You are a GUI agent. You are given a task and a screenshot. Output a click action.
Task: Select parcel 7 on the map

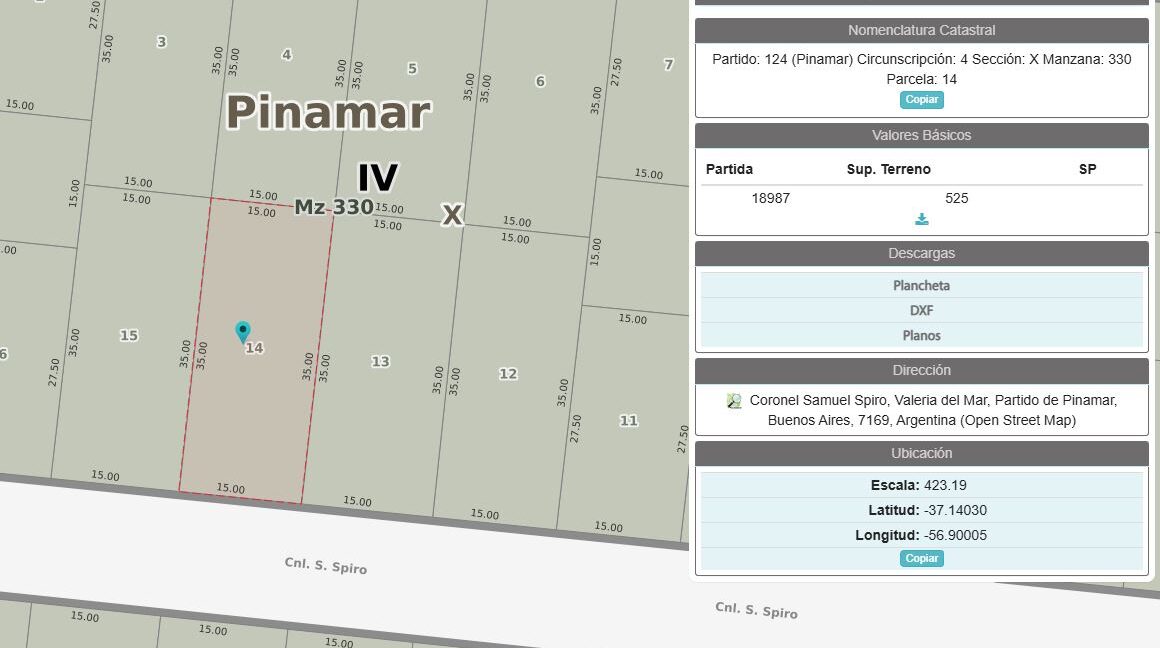click(669, 64)
